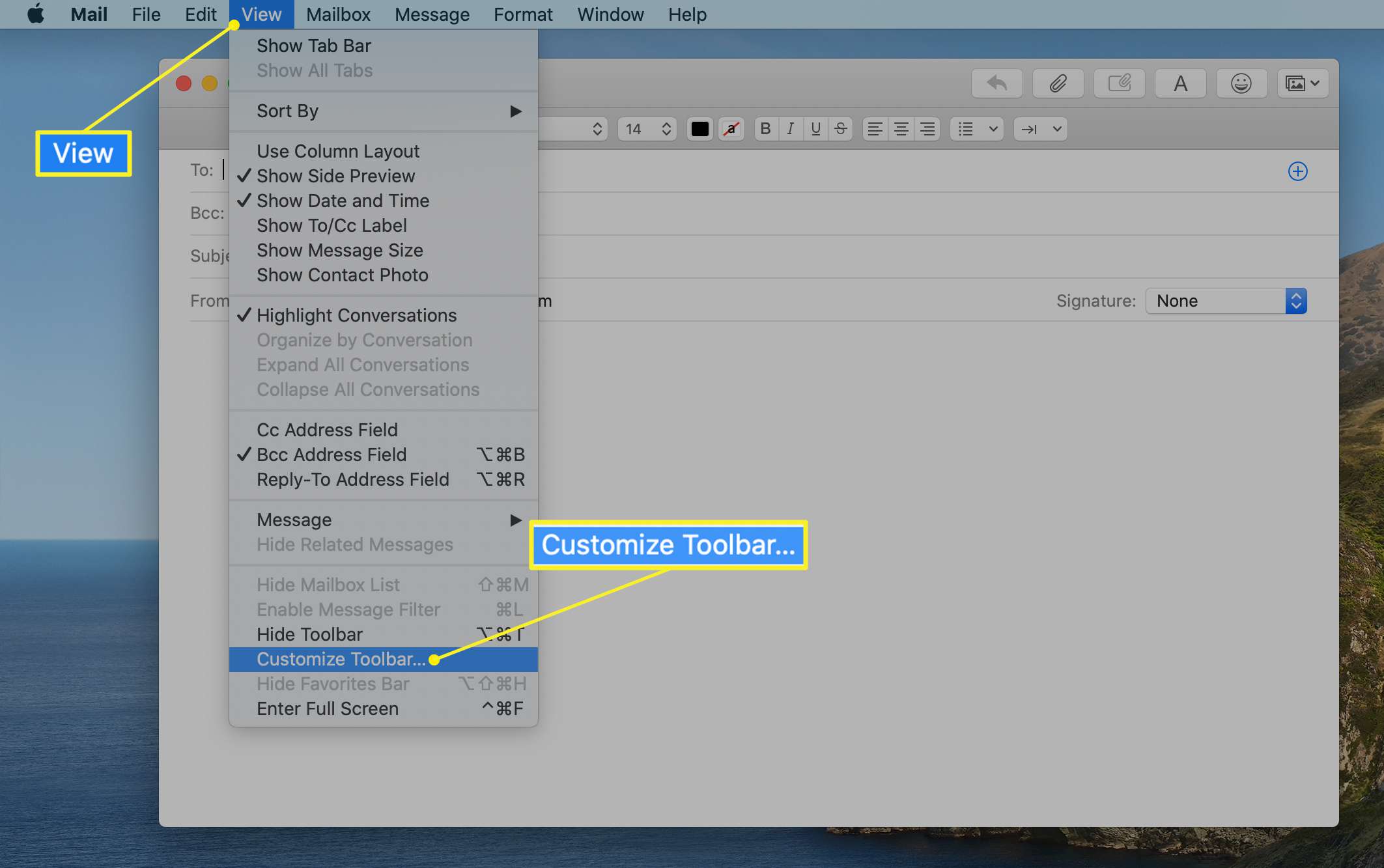The width and height of the screenshot is (1384, 868).
Task: Uncheck the Bcc Address Field option
Action: tap(384, 455)
